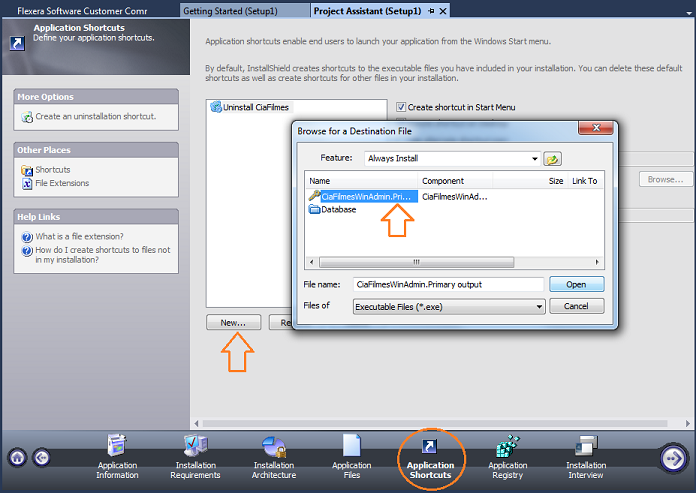The image size is (696, 493).
Task: Click the disabled Browse... button
Action: pyautogui.click(x=665, y=179)
